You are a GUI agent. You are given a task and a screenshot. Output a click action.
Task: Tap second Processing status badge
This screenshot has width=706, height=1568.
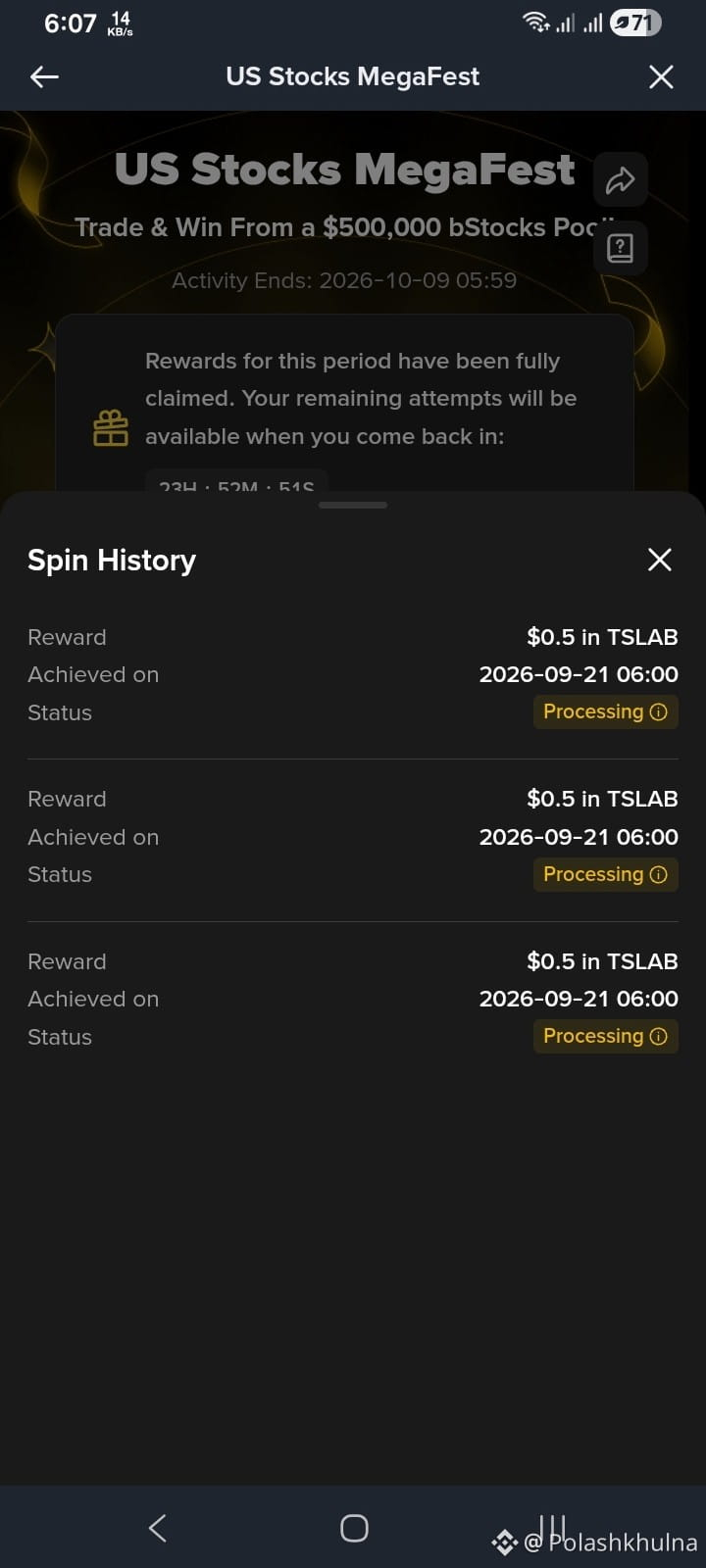pos(605,874)
